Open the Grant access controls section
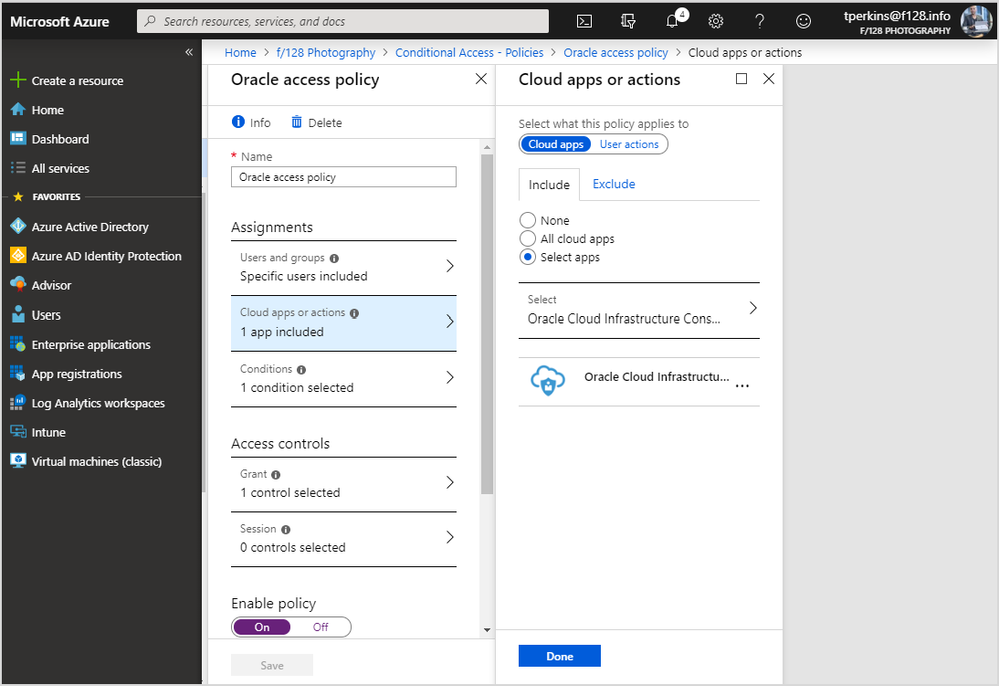The image size is (999, 686). tap(343, 483)
